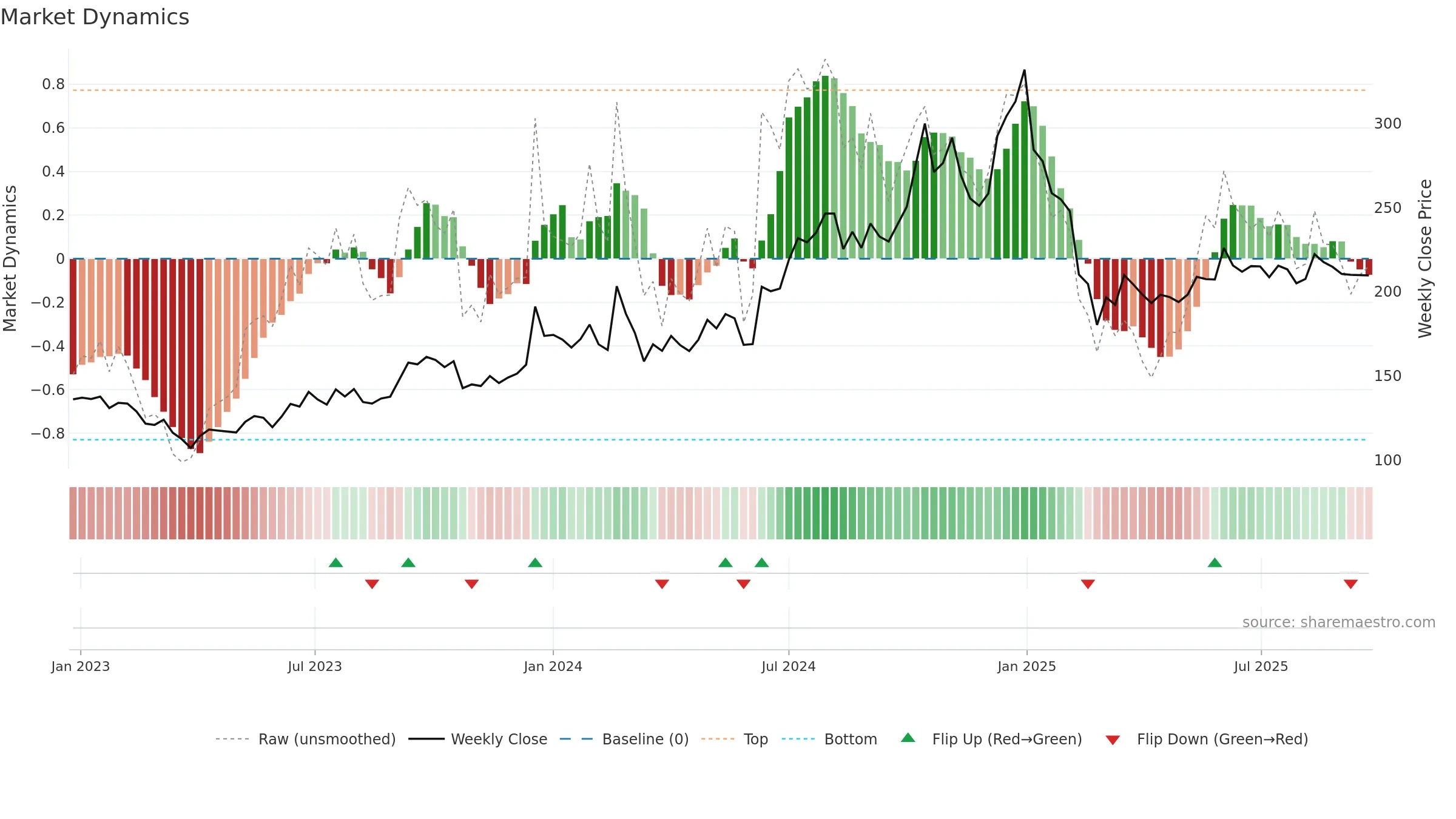Viewport: 1456px width, 819px height.
Task: Toggle the Top legend entry
Action: pos(735,739)
